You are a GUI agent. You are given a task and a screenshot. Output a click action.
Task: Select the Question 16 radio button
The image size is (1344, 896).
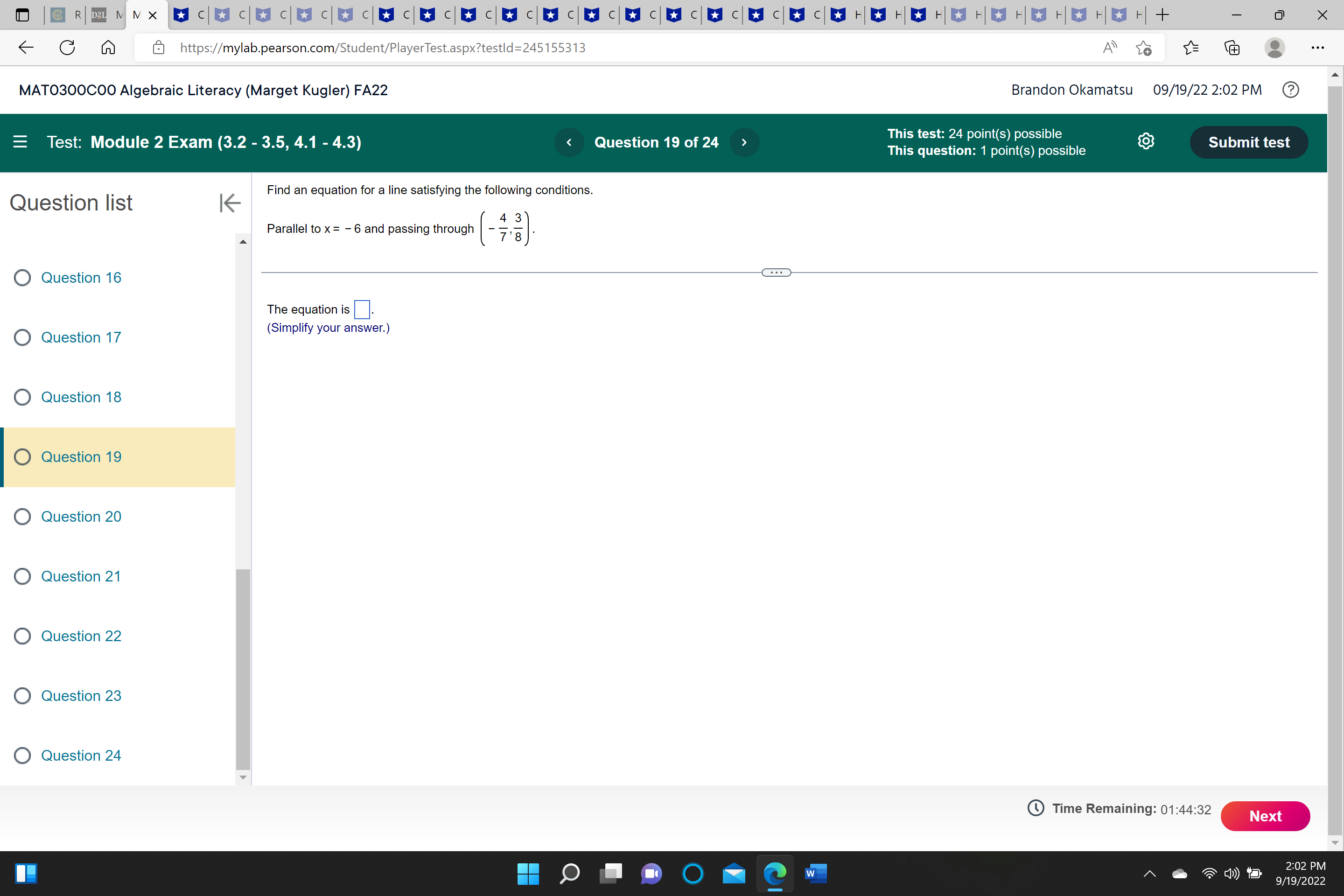click(22, 278)
